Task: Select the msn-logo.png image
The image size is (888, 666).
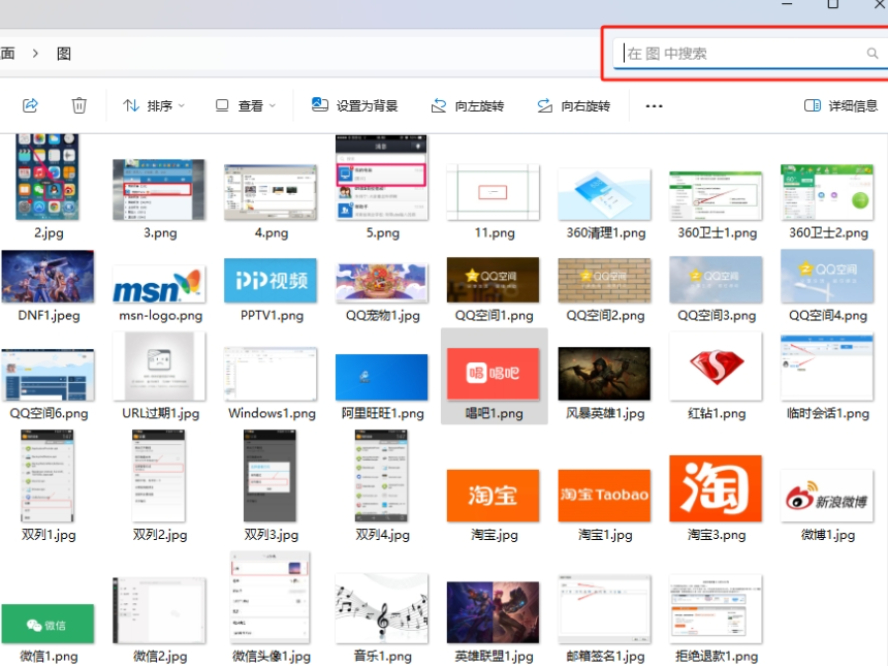Action: click(159, 285)
